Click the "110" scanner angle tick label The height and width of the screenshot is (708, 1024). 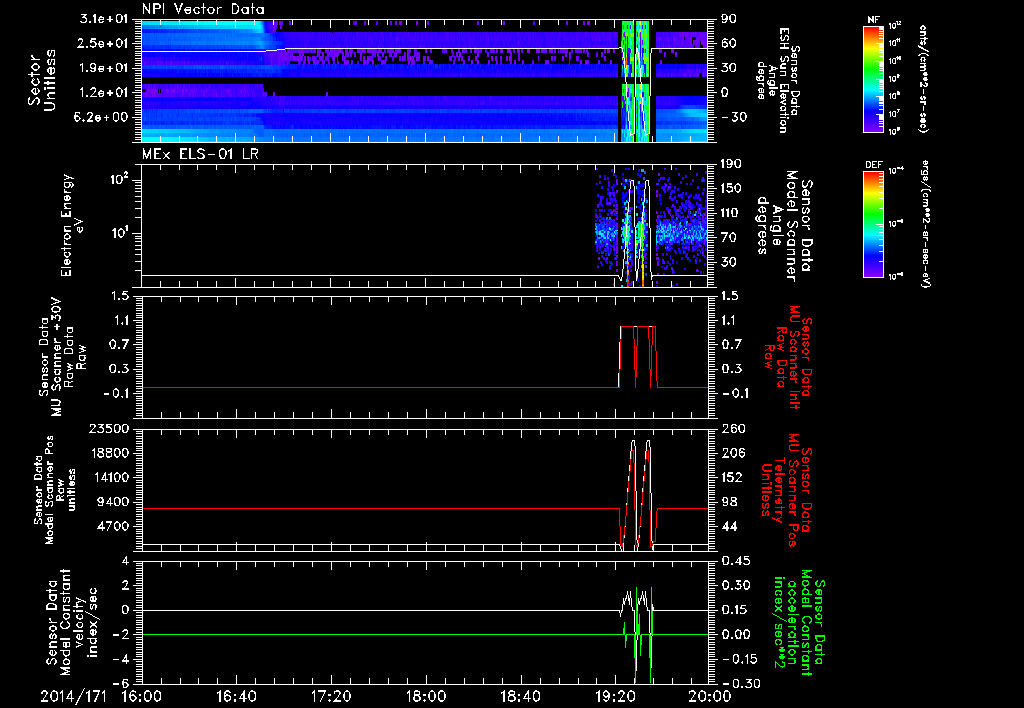pyautogui.click(x=731, y=213)
